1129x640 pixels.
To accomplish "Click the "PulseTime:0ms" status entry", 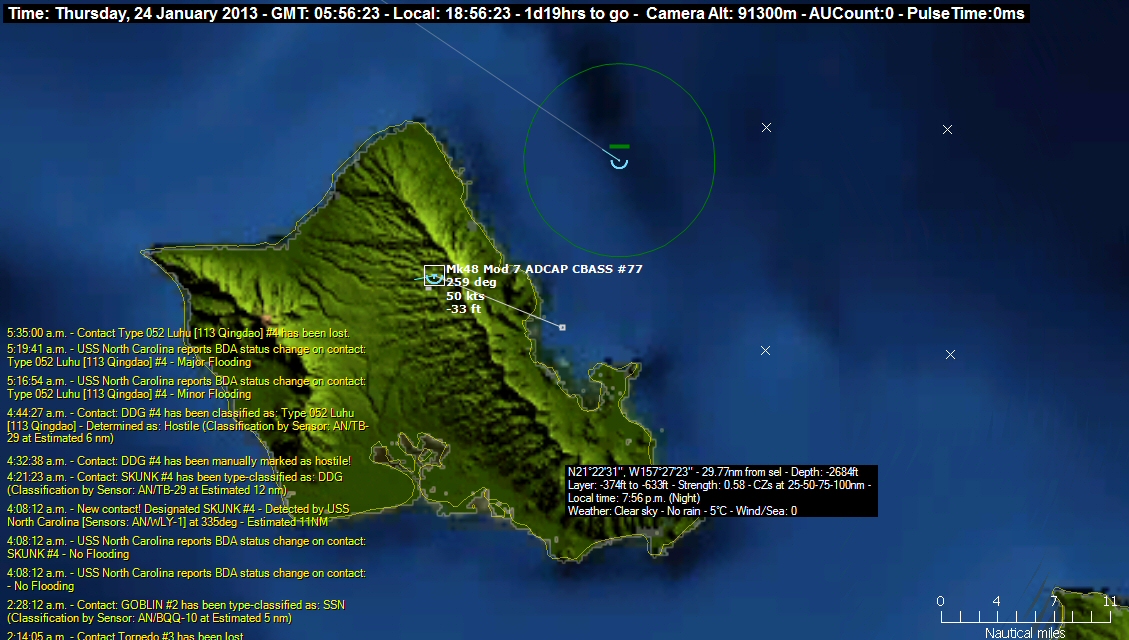I will click(x=966, y=14).
